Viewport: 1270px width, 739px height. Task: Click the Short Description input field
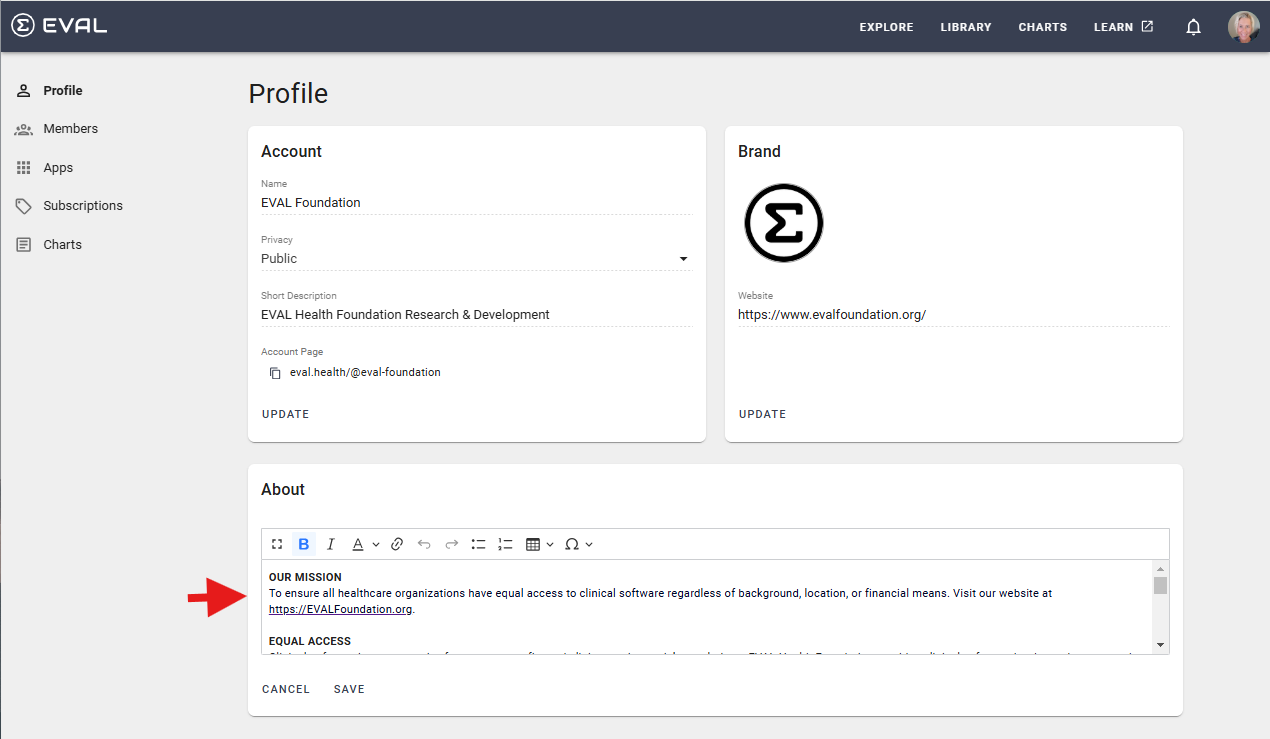click(476, 315)
